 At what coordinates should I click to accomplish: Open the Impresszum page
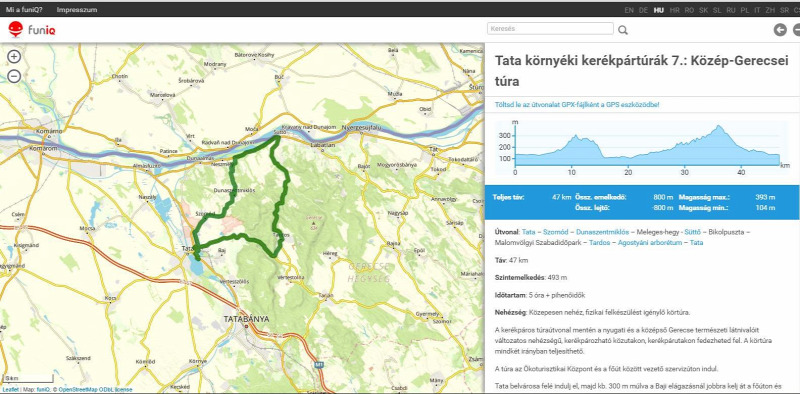click(77, 10)
